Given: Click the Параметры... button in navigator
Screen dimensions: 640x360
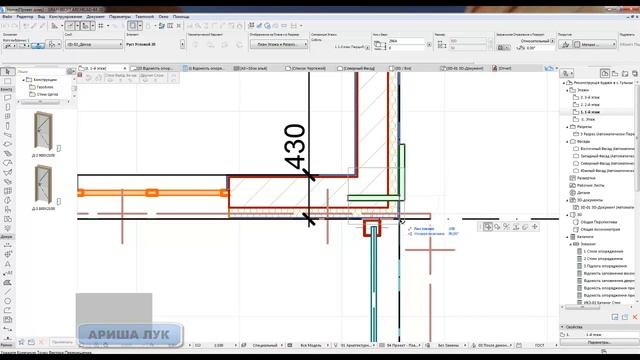Looking at the screenshot, I should pos(599,342).
